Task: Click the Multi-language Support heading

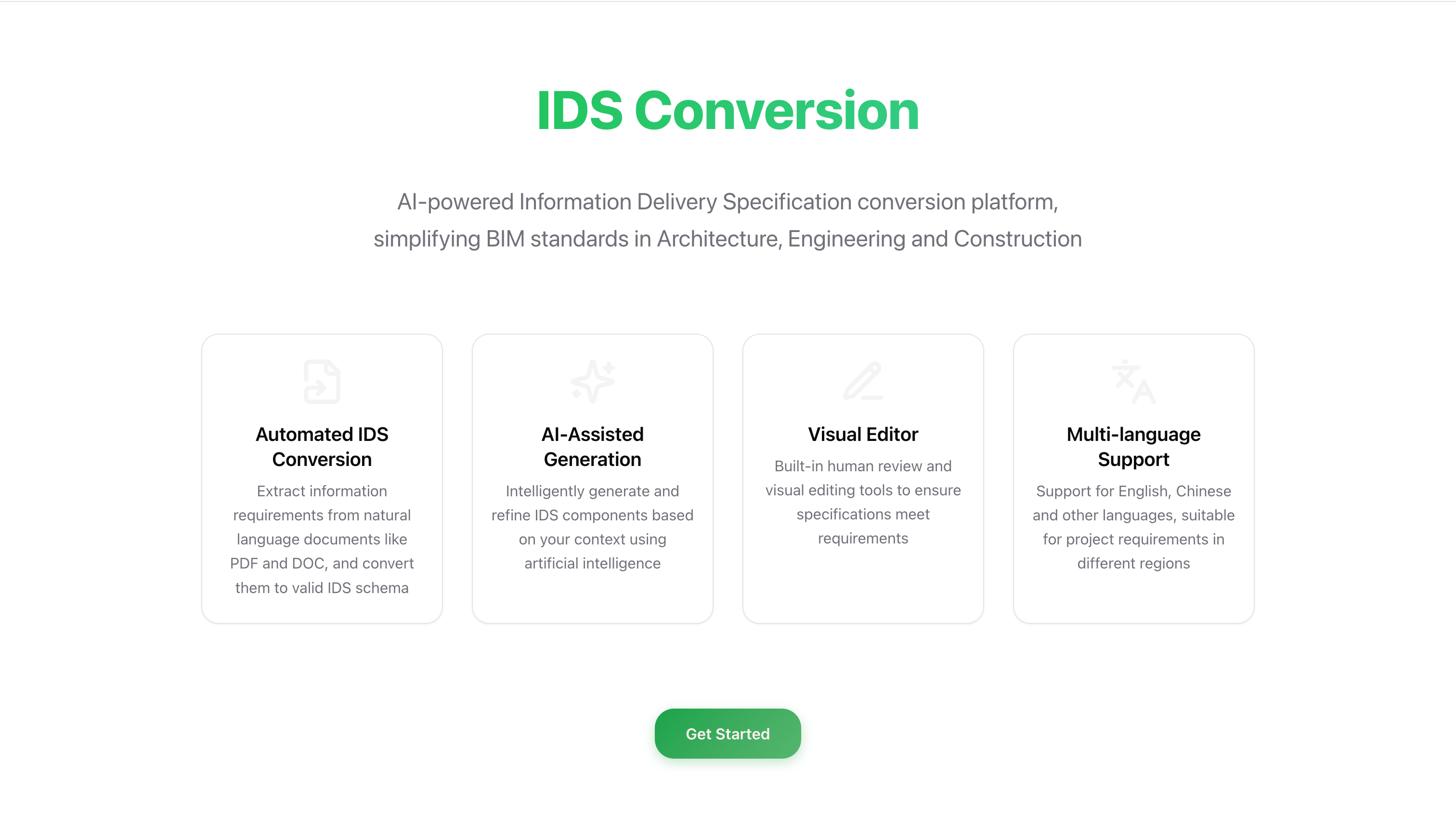Action: coord(1133,446)
